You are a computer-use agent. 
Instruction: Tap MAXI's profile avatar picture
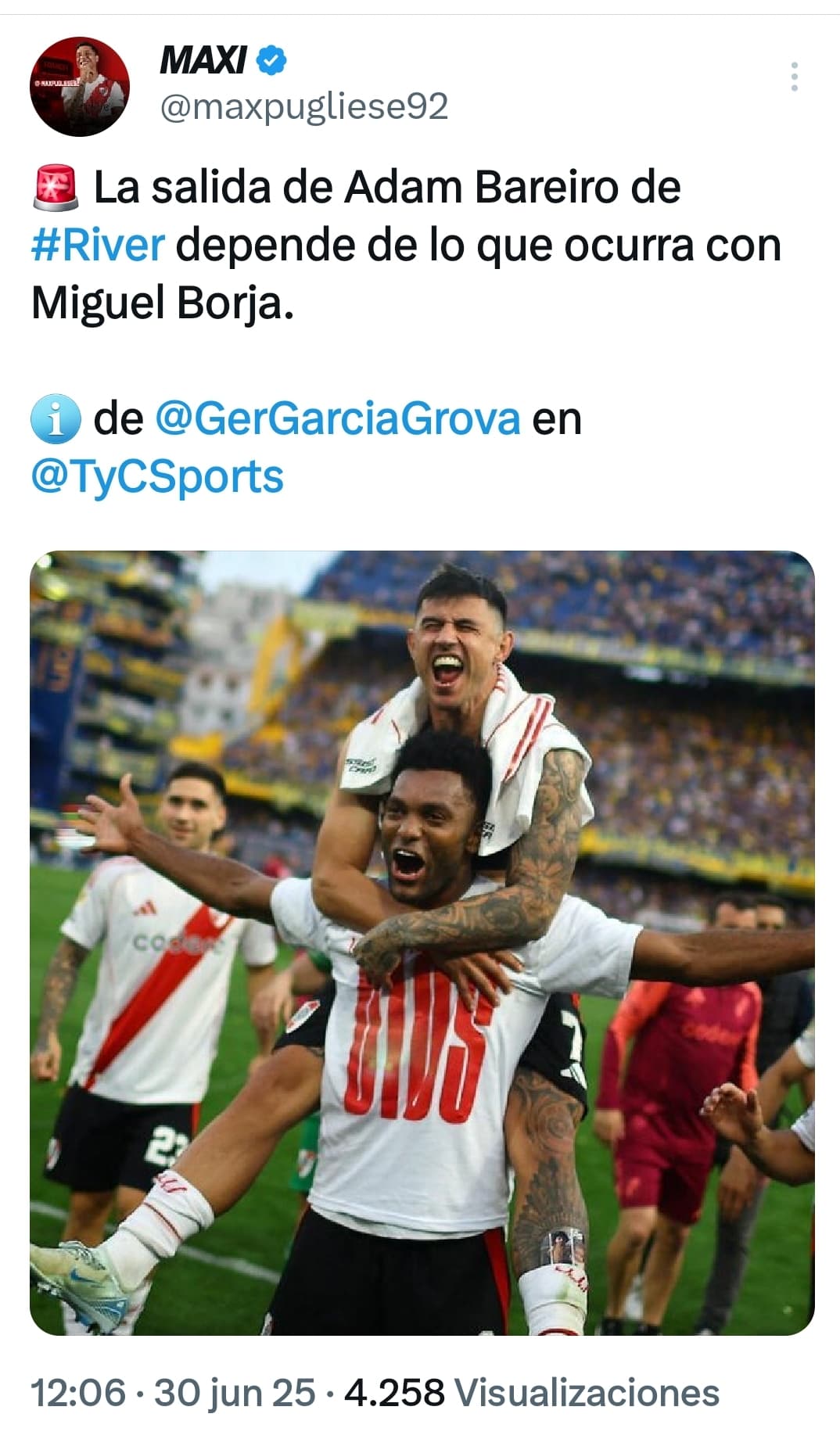(x=80, y=86)
